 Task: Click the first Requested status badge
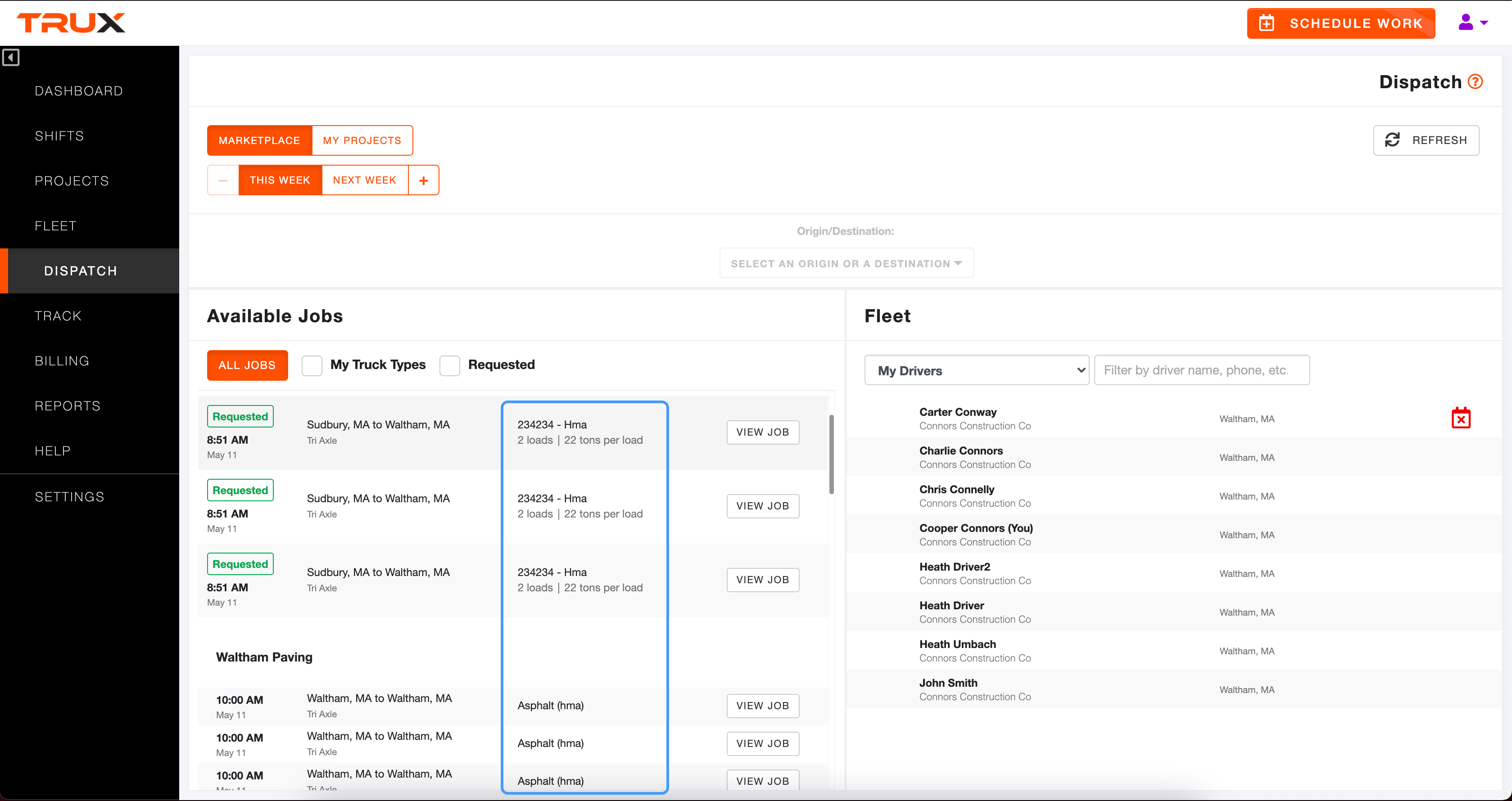(240, 417)
